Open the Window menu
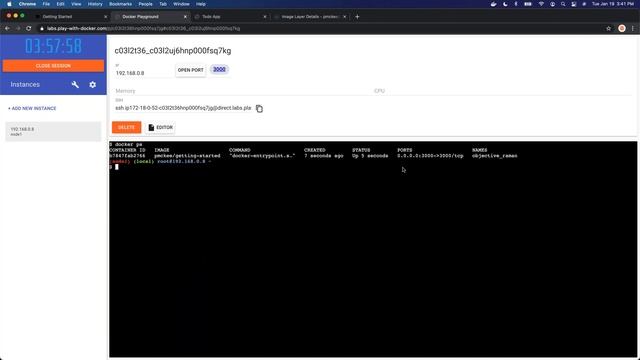The width and height of the screenshot is (640, 360). click(181, 4)
